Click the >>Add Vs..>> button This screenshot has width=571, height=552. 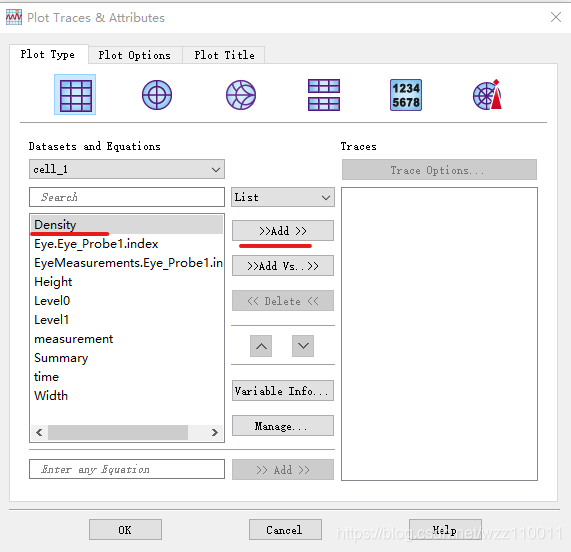tap(283, 266)
